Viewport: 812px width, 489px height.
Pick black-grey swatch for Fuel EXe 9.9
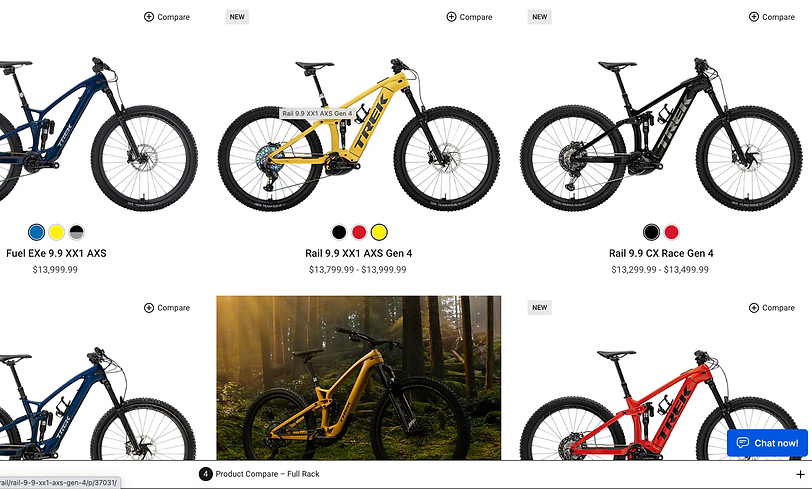pos(77,232)
